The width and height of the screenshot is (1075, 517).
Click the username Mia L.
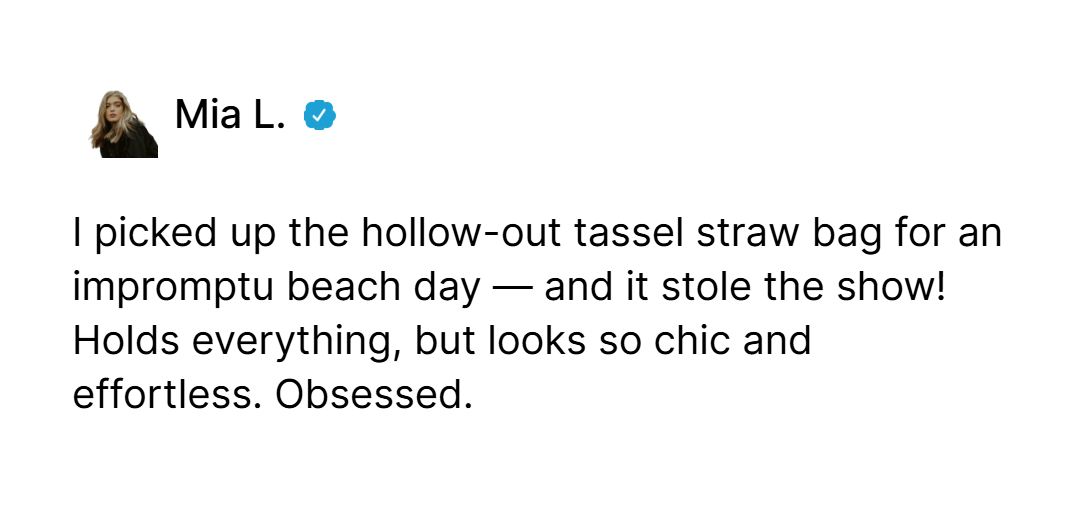click(x=230, y=115)
